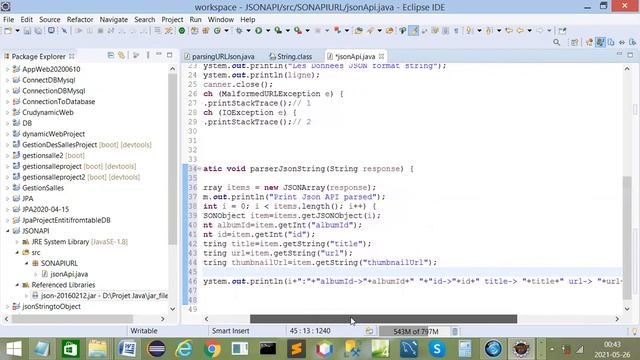This screenshot has width=640, height=360.
Task: Open Package Explorer View Menu
Action: coord(148,55)
